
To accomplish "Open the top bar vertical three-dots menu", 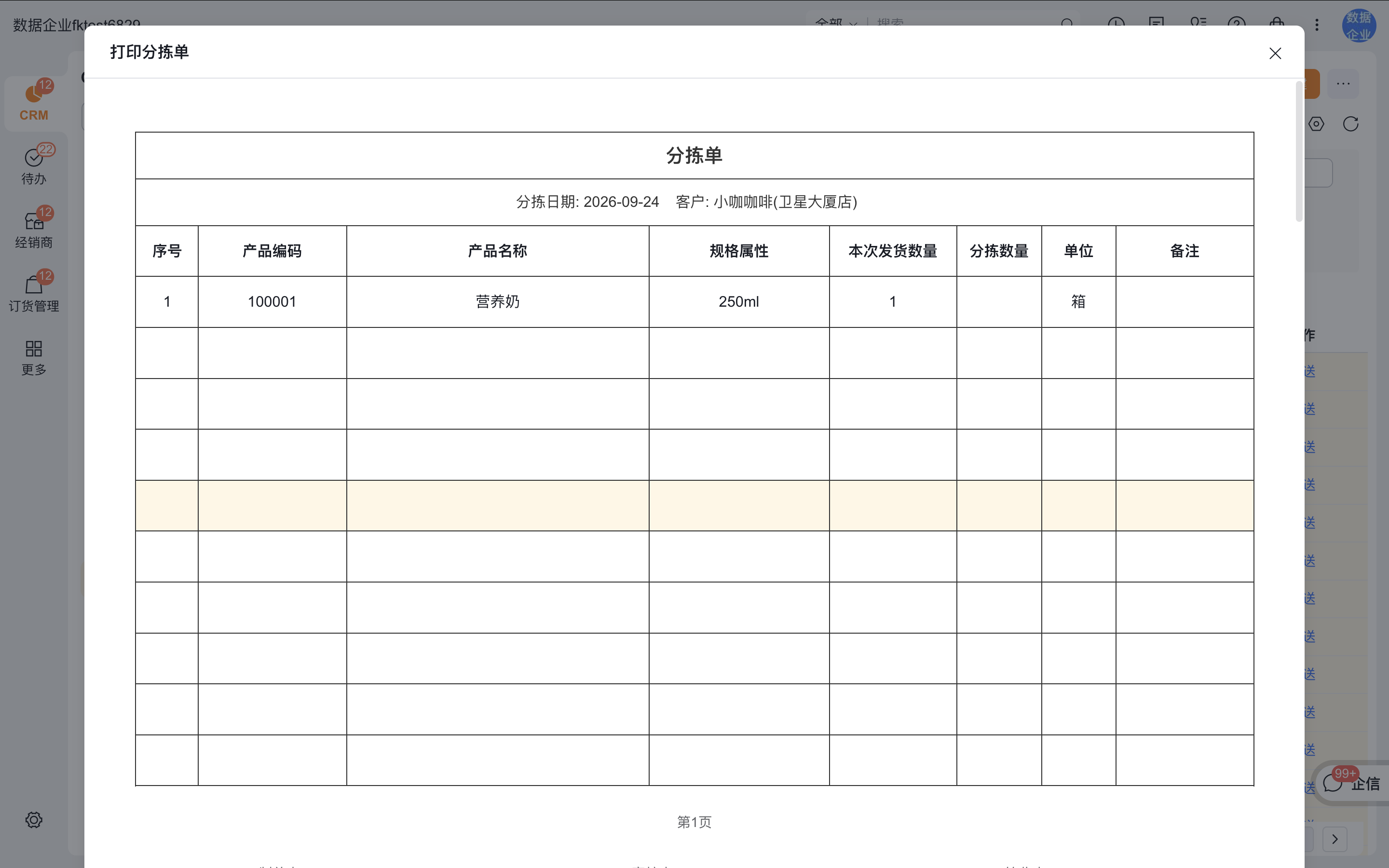I will (x=1317, y=25).
